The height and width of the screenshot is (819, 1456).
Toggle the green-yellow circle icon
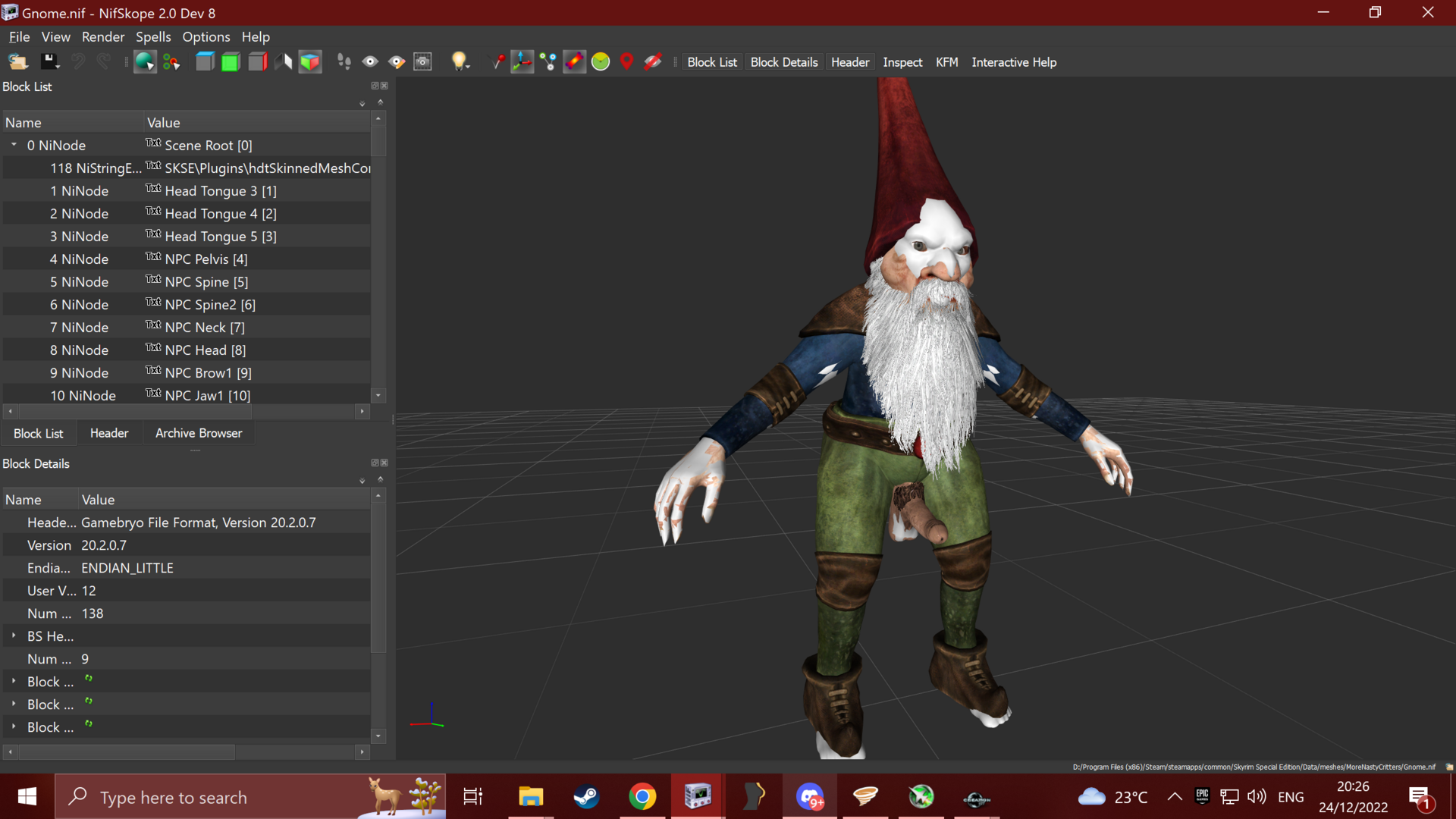(601, 62)
